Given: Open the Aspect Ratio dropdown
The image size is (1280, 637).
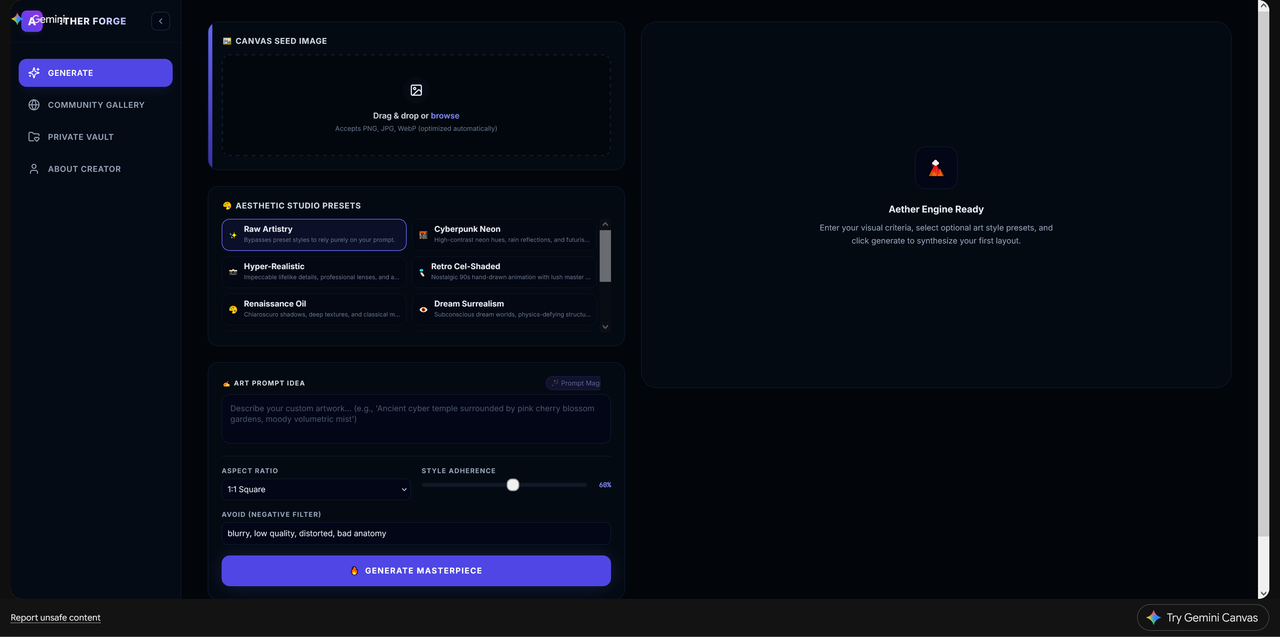Looking at the screenshot, I should pyautogui.click(x=316, y=490).
